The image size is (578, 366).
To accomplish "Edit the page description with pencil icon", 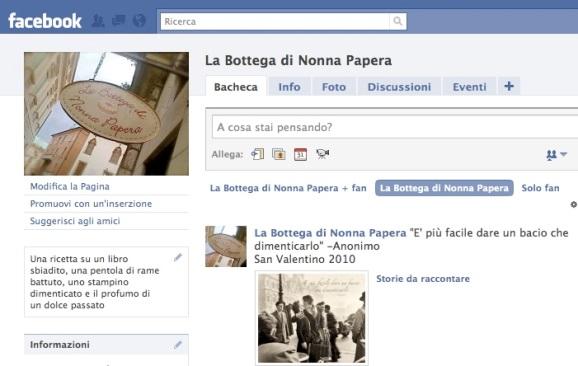I will [x=178, y=257].
